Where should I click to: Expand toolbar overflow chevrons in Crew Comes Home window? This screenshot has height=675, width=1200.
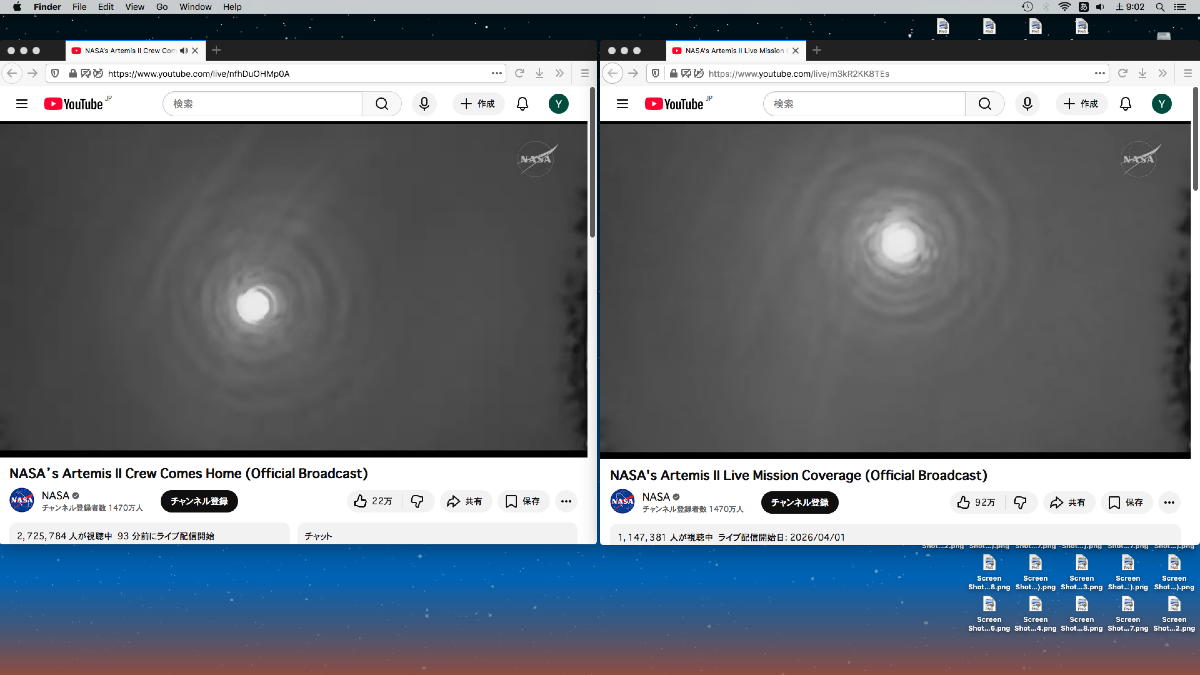point(560,73)
